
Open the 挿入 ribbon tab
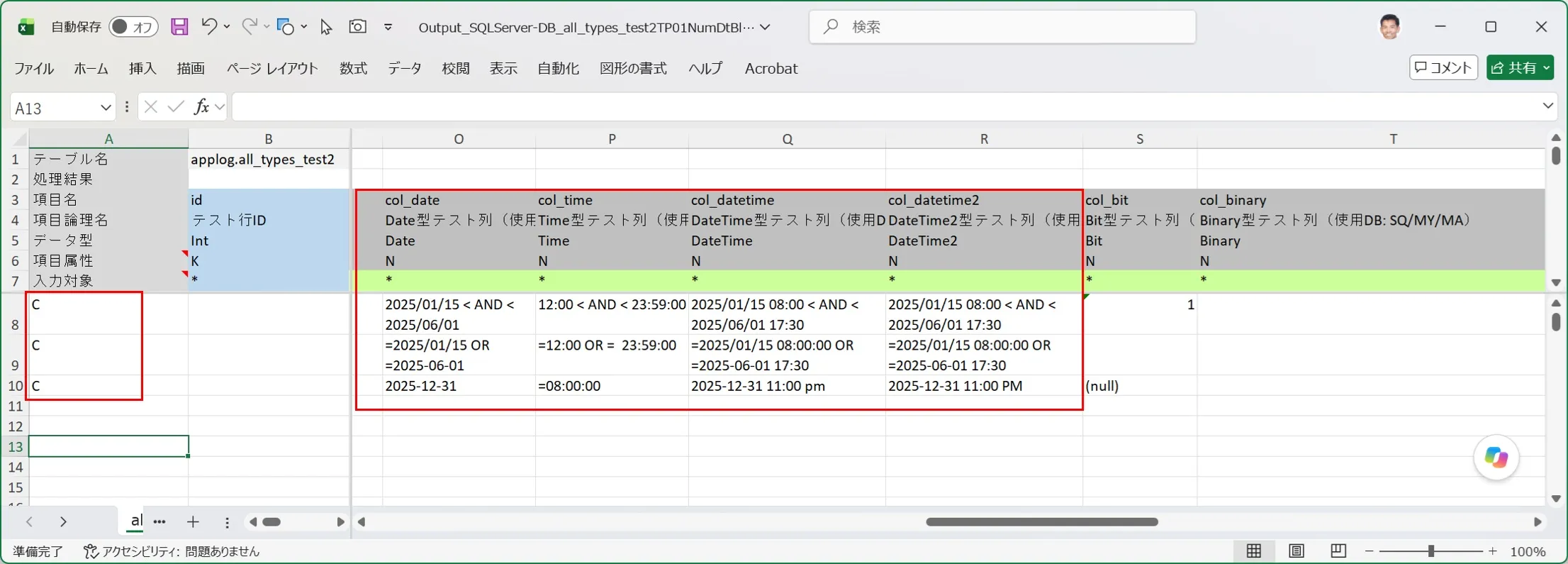pos(142,69)
